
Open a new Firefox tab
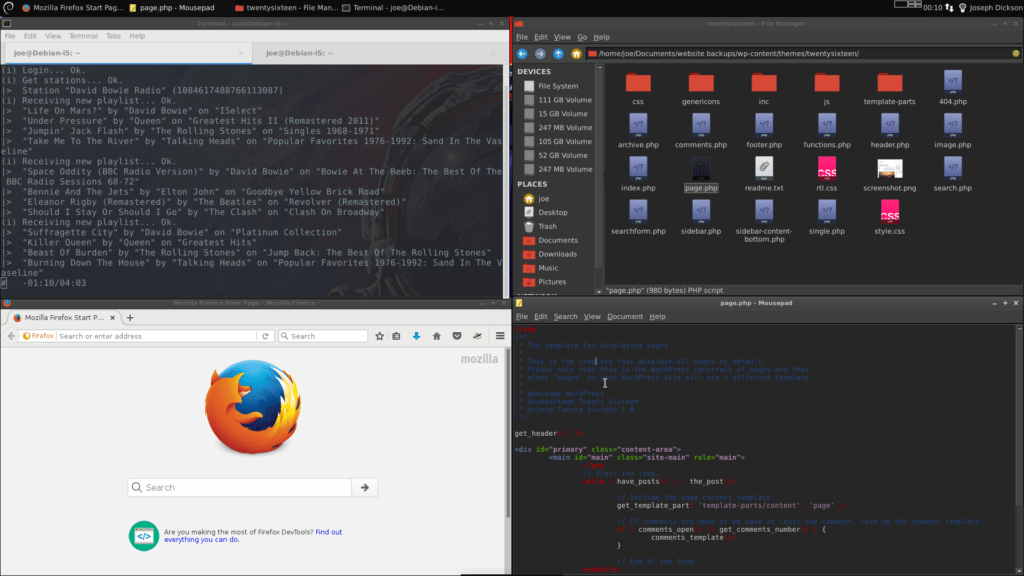(x=130, y=317)
